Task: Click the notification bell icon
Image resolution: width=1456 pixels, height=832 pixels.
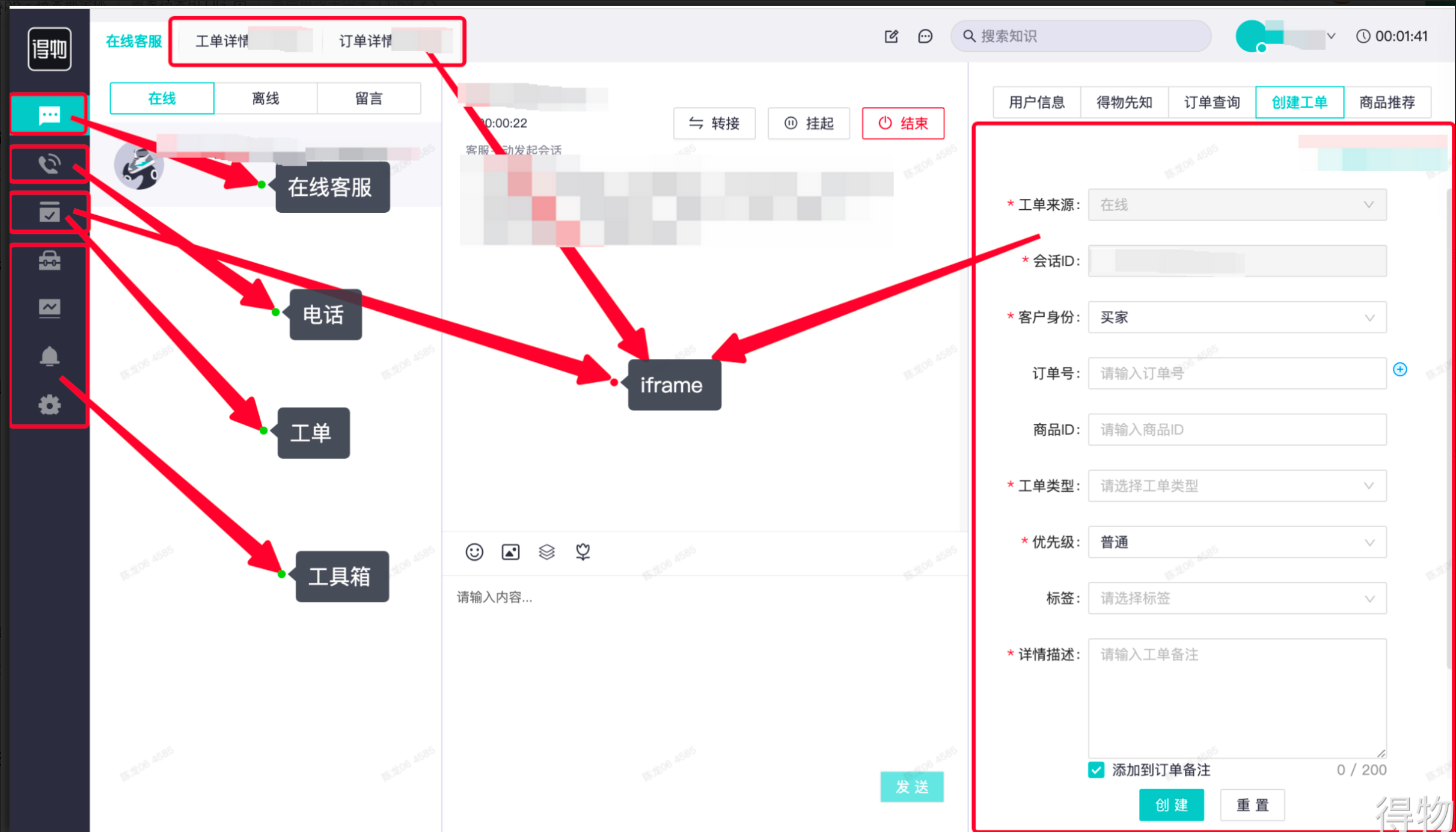Action: 49,356
